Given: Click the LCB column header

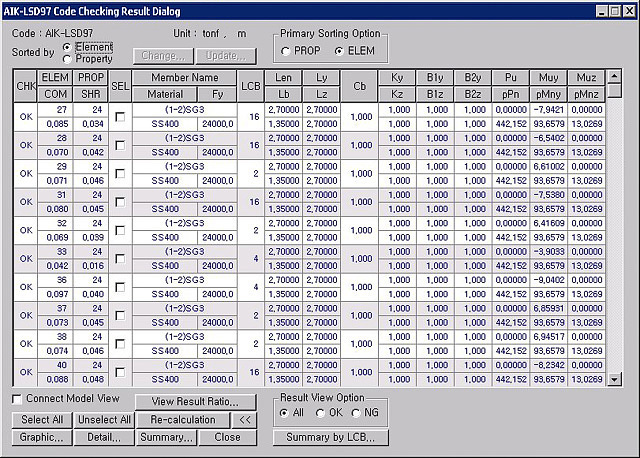Looking at the screenshot, I should click(x=251, y=86).
